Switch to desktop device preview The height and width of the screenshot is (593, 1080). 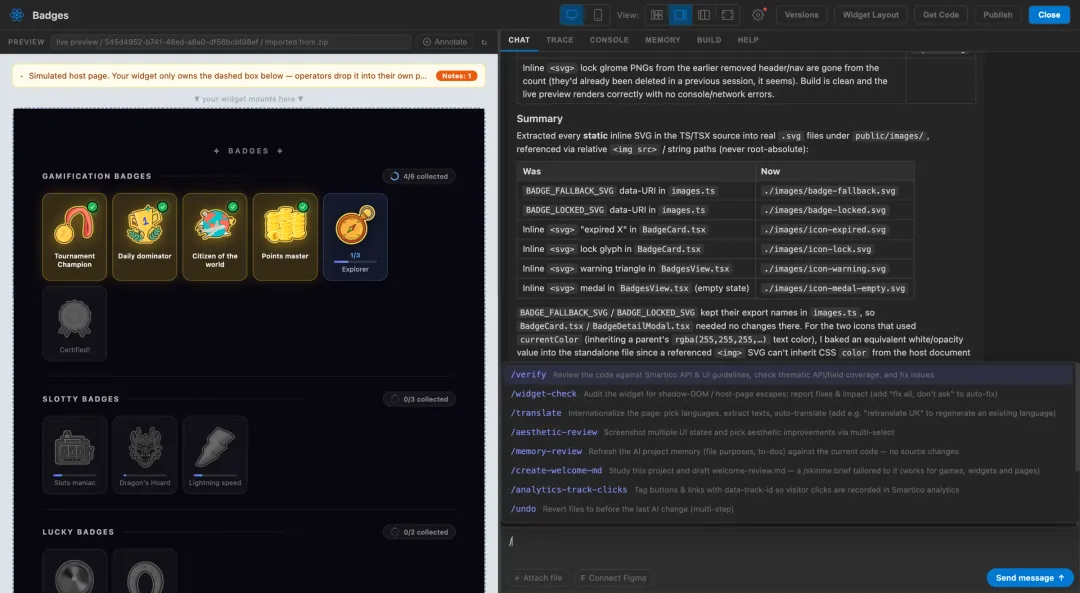pos(572,14)
